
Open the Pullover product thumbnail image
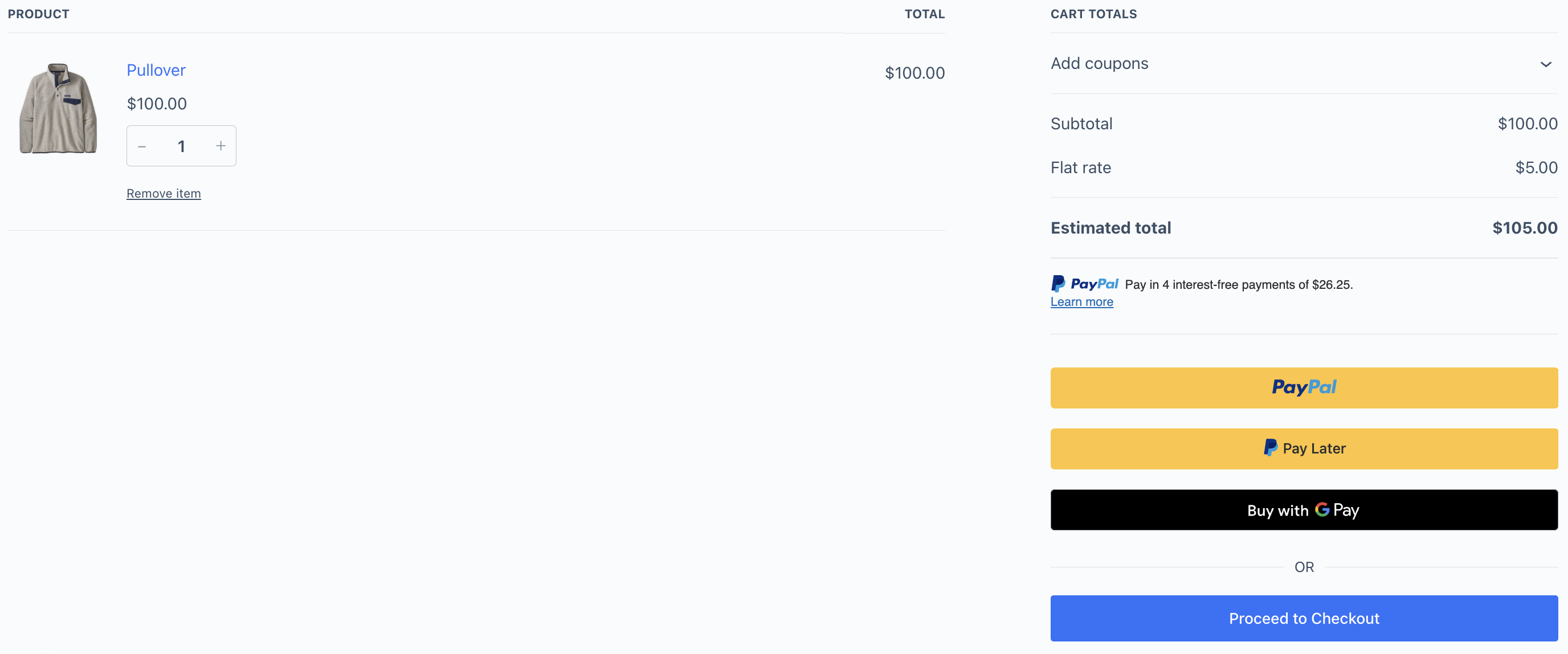(x=59, y=109)
